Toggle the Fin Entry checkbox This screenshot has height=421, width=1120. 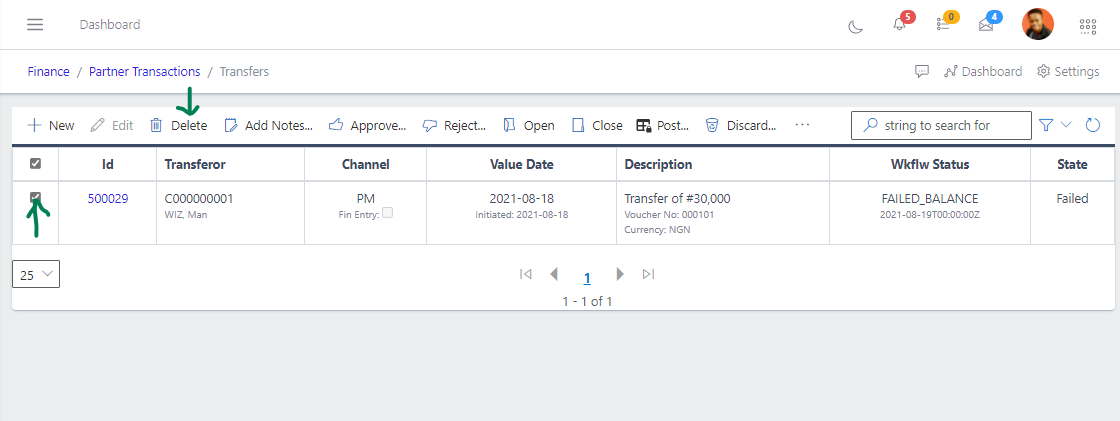tap(388, 212)
